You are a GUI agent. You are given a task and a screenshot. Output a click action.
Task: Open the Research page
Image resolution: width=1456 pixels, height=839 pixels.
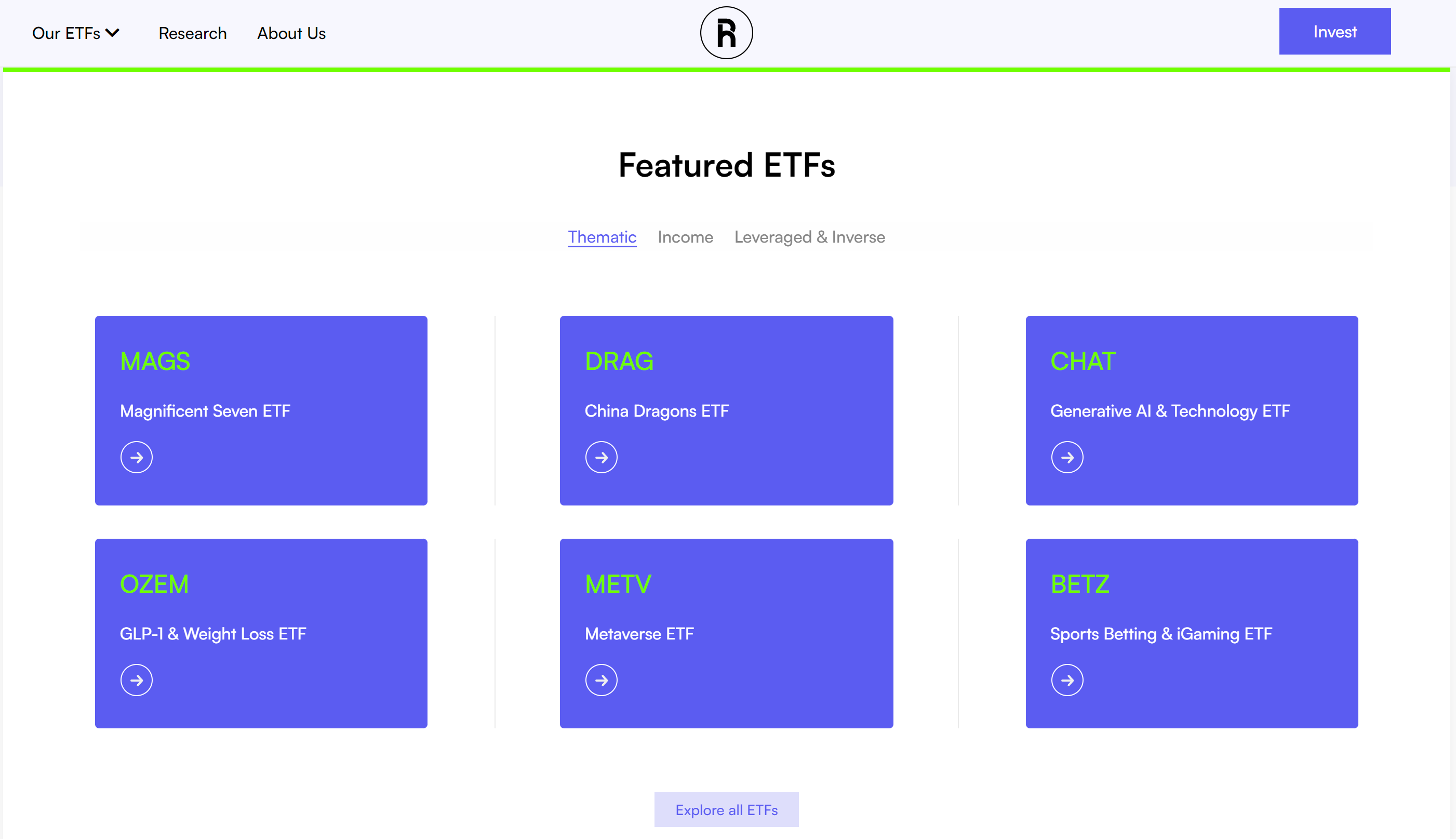[x=192, y=32]
